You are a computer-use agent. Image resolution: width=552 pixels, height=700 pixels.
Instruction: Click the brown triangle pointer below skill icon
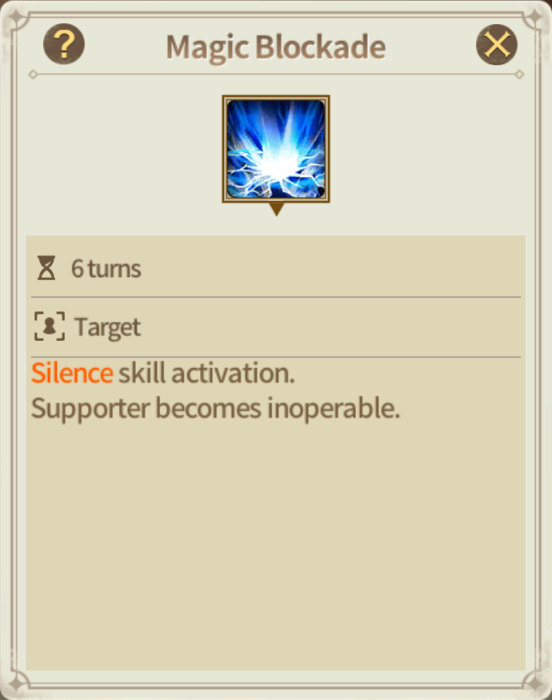pyautogui.click(x=276, y=209)
